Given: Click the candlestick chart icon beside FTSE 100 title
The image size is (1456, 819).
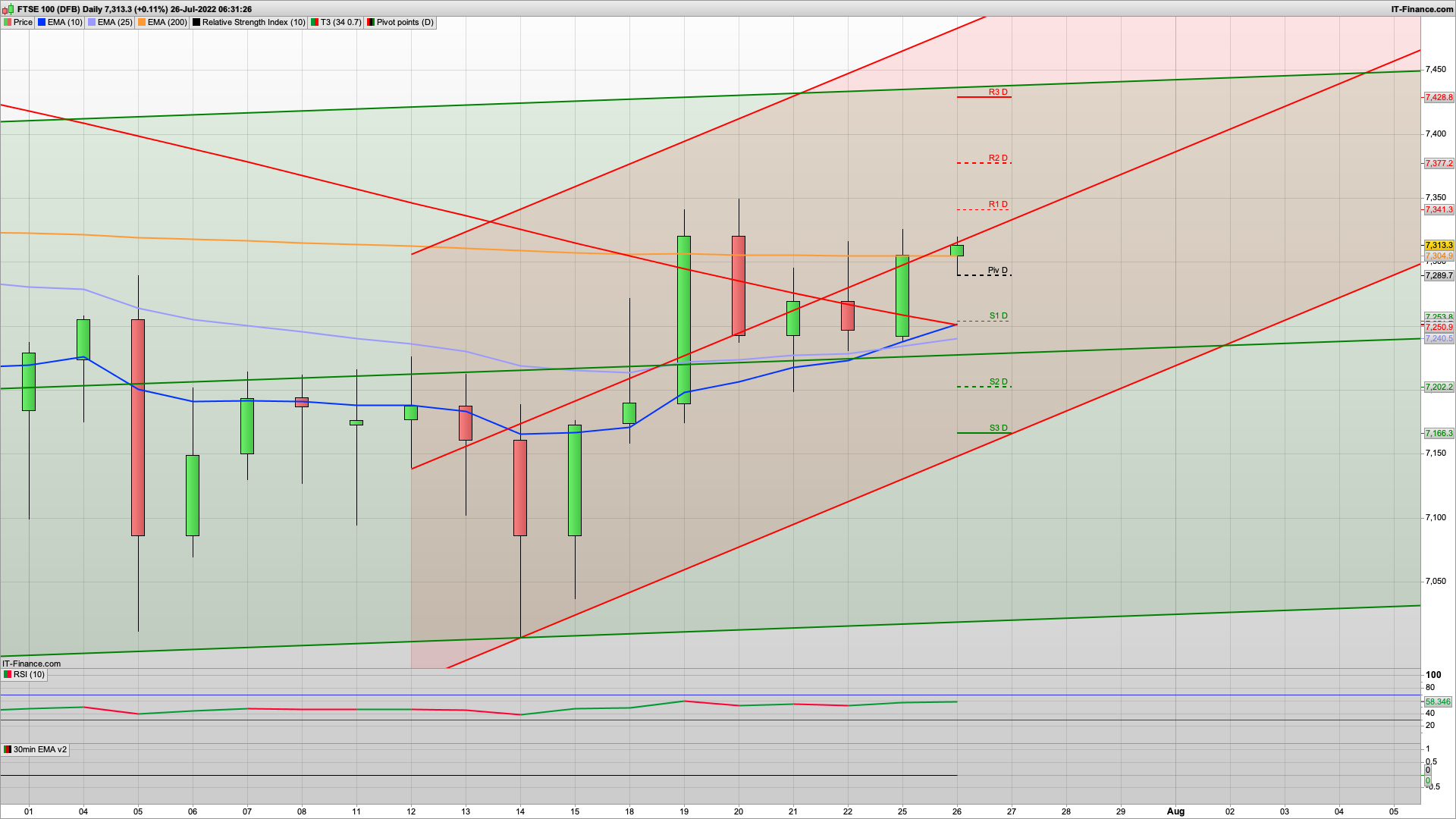Looking at the screenshot, I should coord(8,9).
